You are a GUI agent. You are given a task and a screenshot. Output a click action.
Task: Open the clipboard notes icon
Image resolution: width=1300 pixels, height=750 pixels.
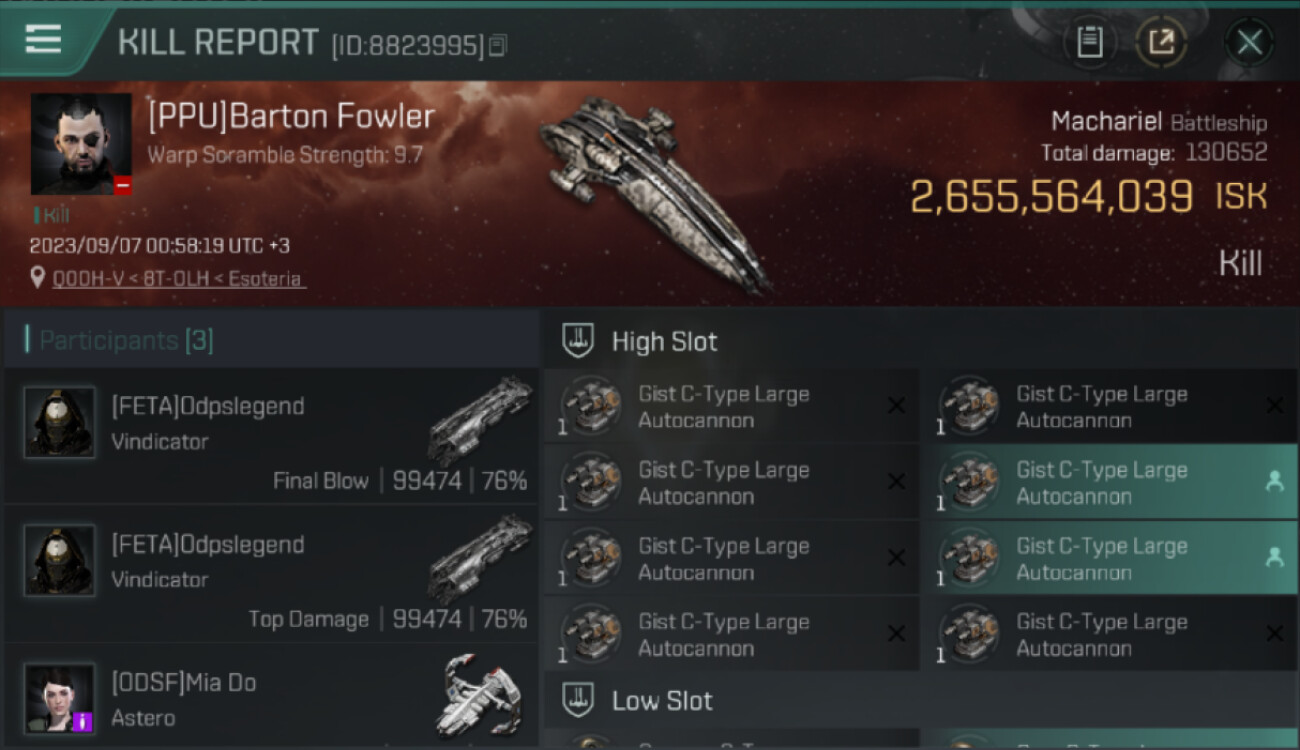[1089, 42]
